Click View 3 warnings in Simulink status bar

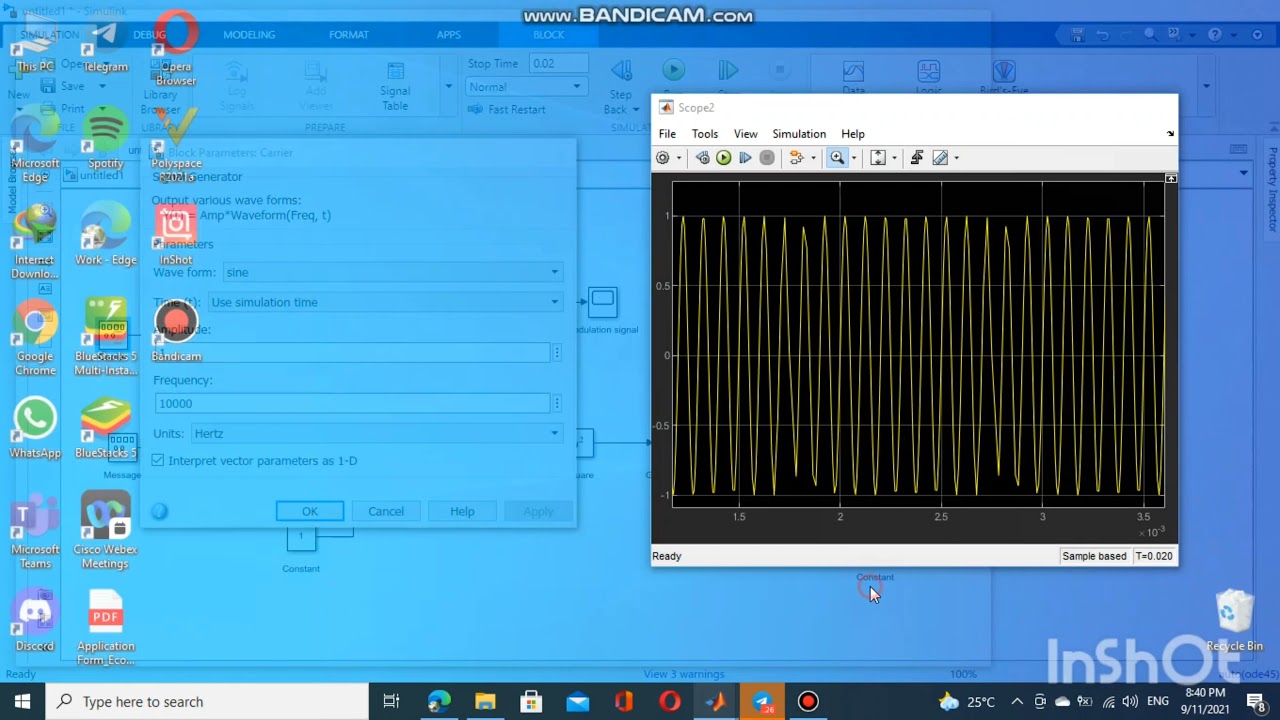684,674
